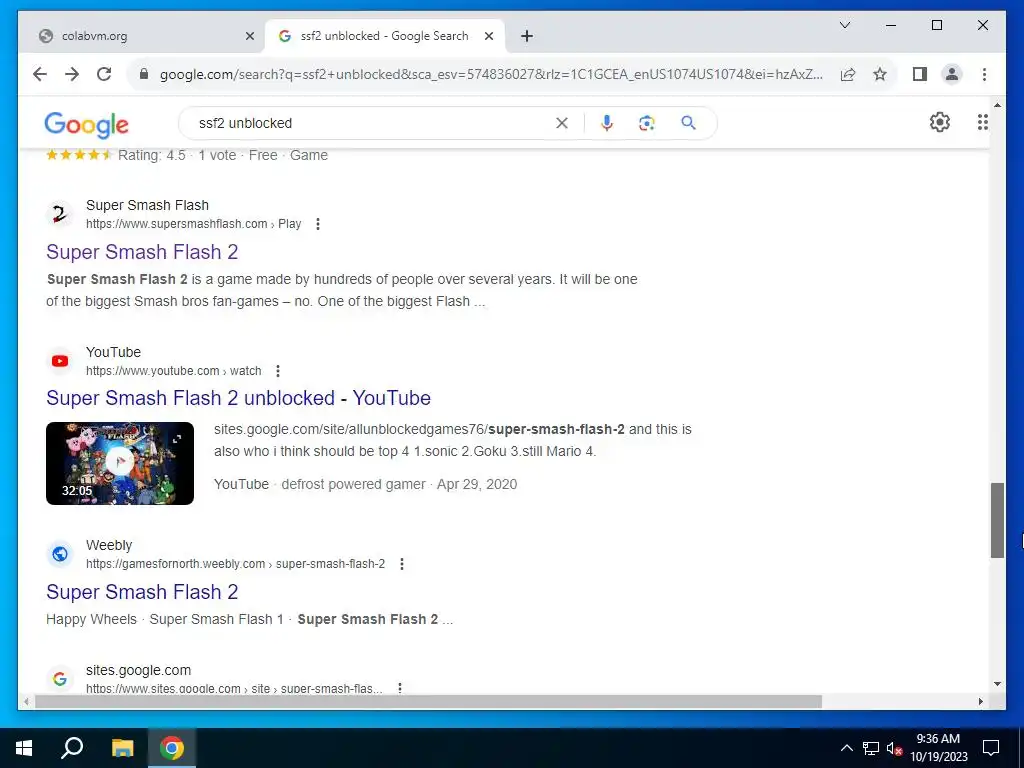
Task: Open Google apps grid
Action: click(982, 122)
